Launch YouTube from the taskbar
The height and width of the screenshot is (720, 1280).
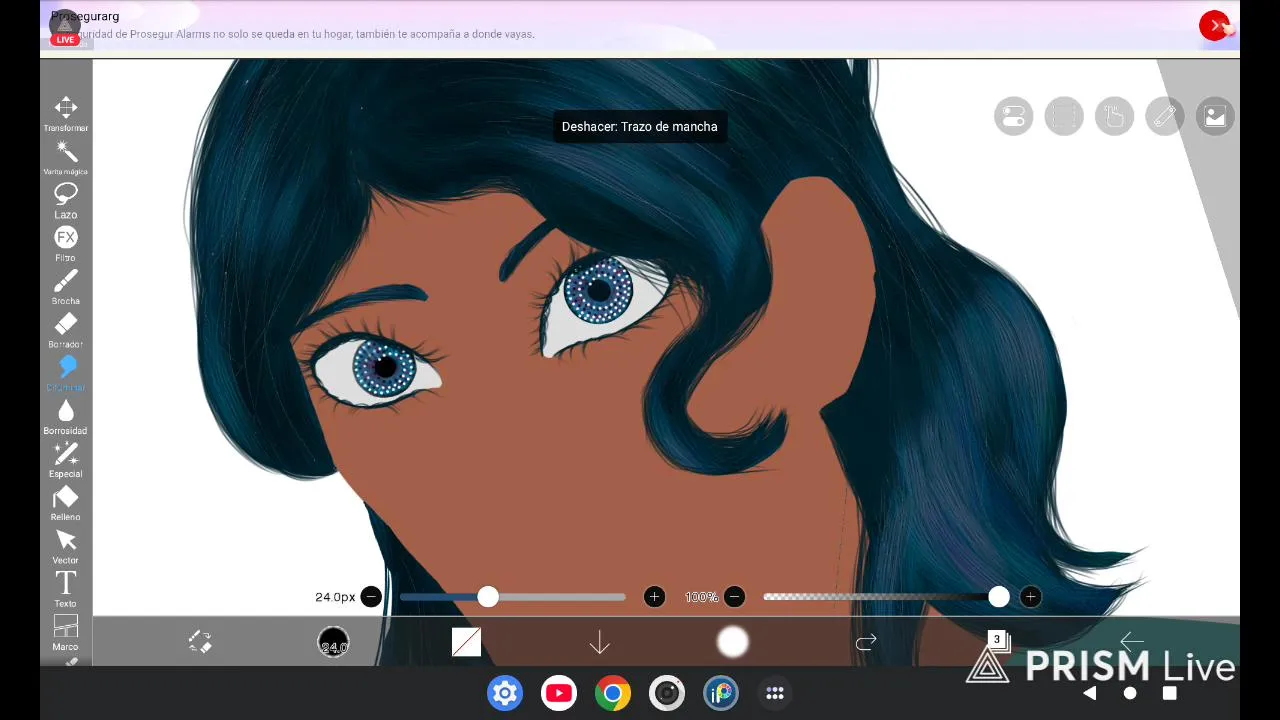(559, 693)
